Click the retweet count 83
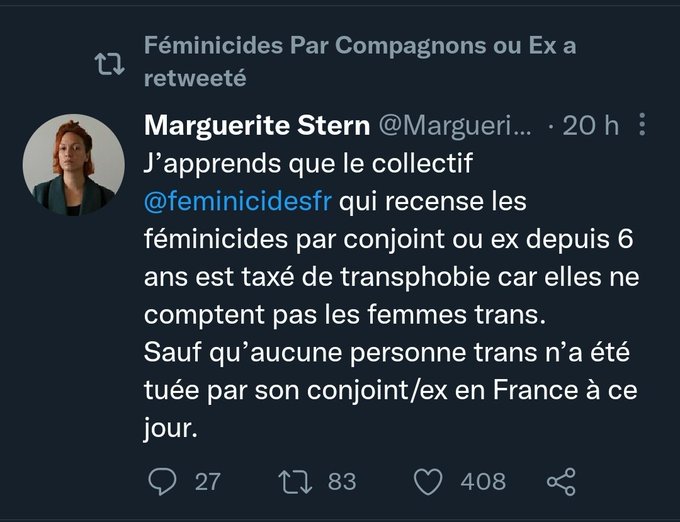The width and height of the screenshot is (680, 522). coord(342,482)
